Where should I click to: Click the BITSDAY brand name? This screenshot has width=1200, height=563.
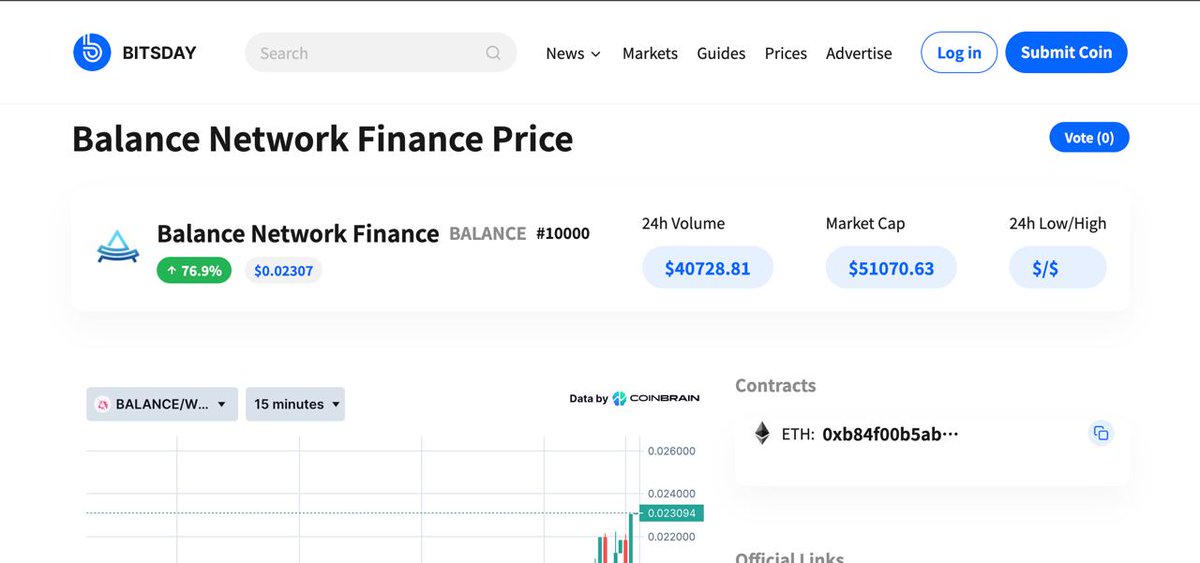click(159, 53)
